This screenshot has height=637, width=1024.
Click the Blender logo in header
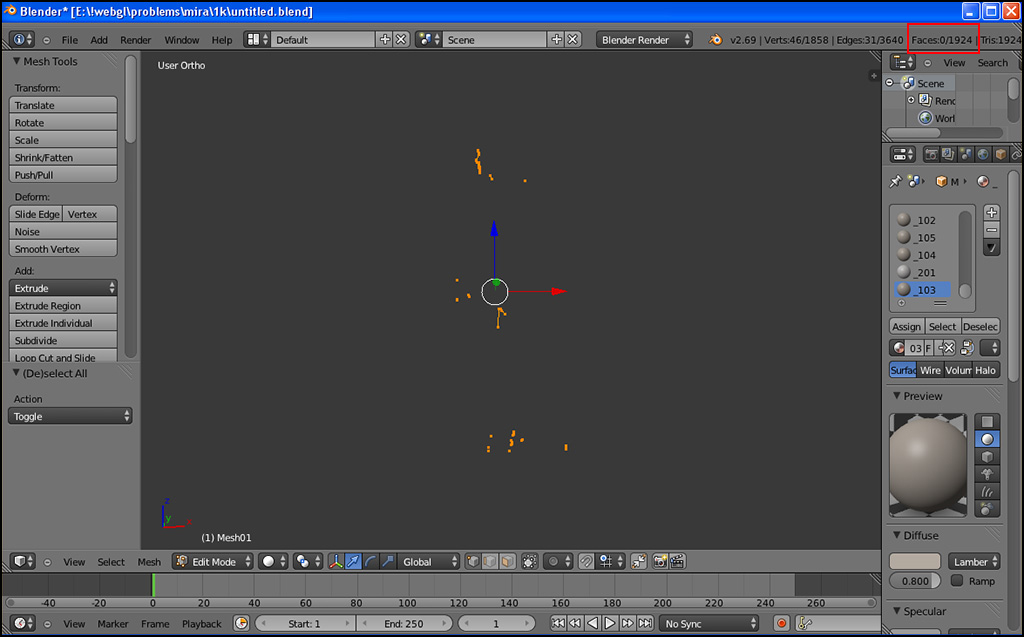716,40
